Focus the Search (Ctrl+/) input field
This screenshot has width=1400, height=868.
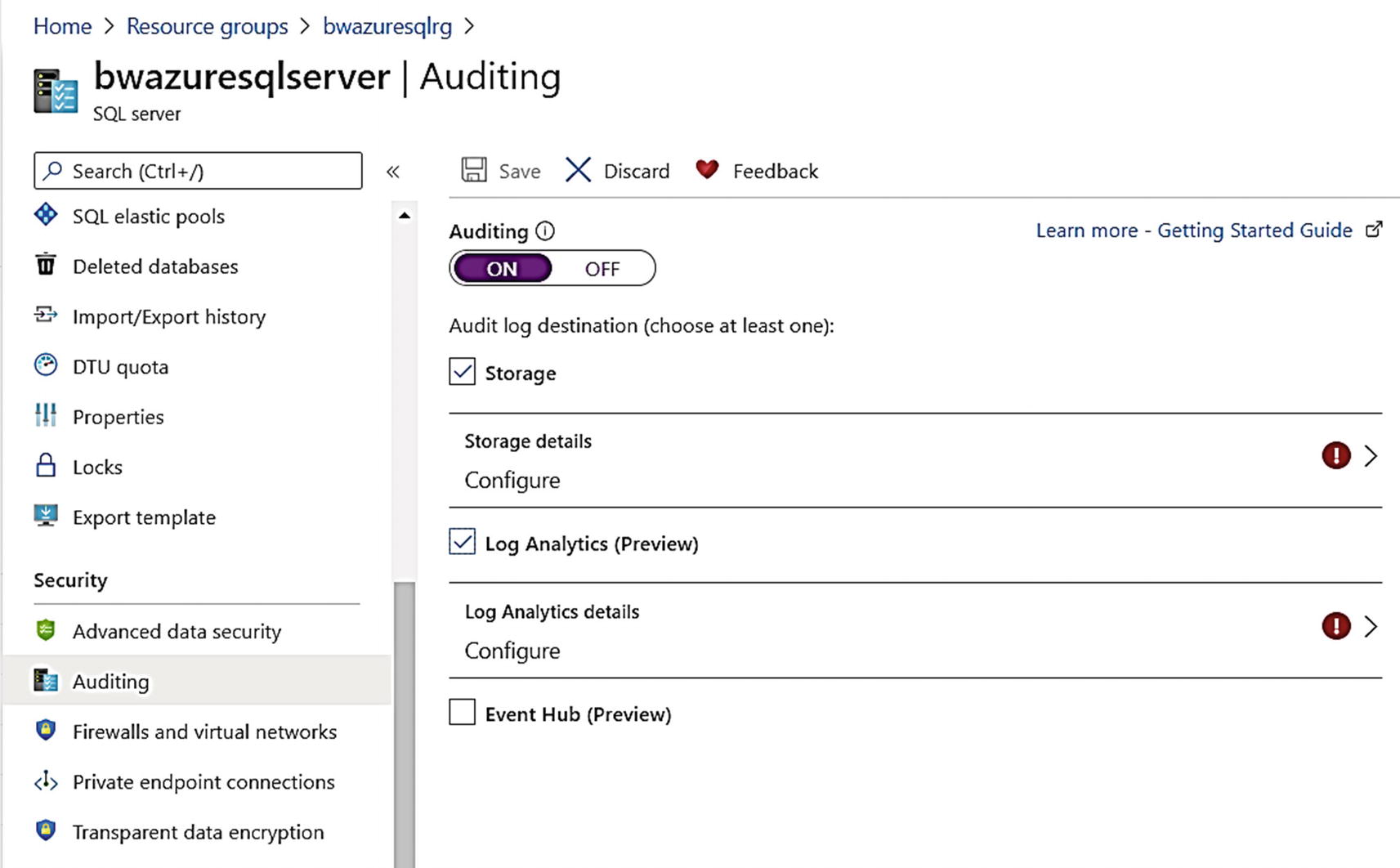click(198, 170)
